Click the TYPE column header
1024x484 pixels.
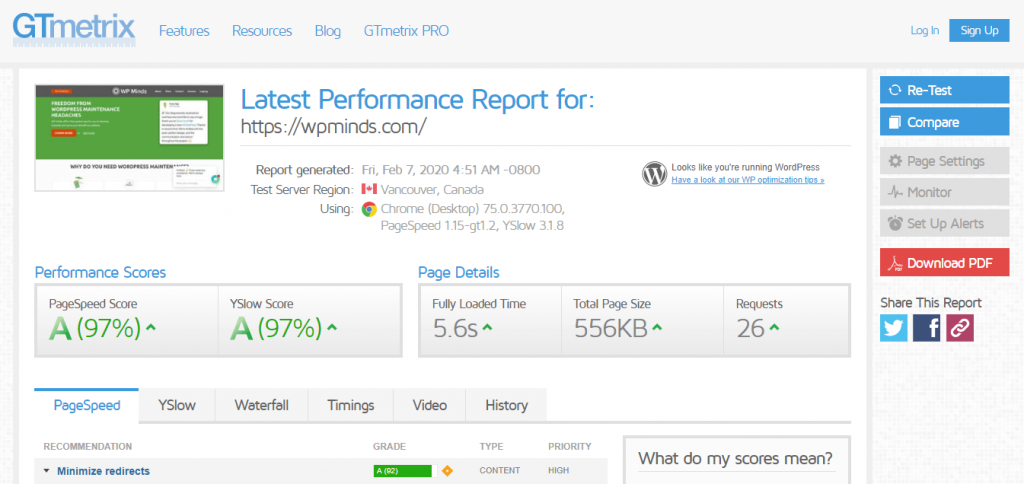tap(491, 447)
